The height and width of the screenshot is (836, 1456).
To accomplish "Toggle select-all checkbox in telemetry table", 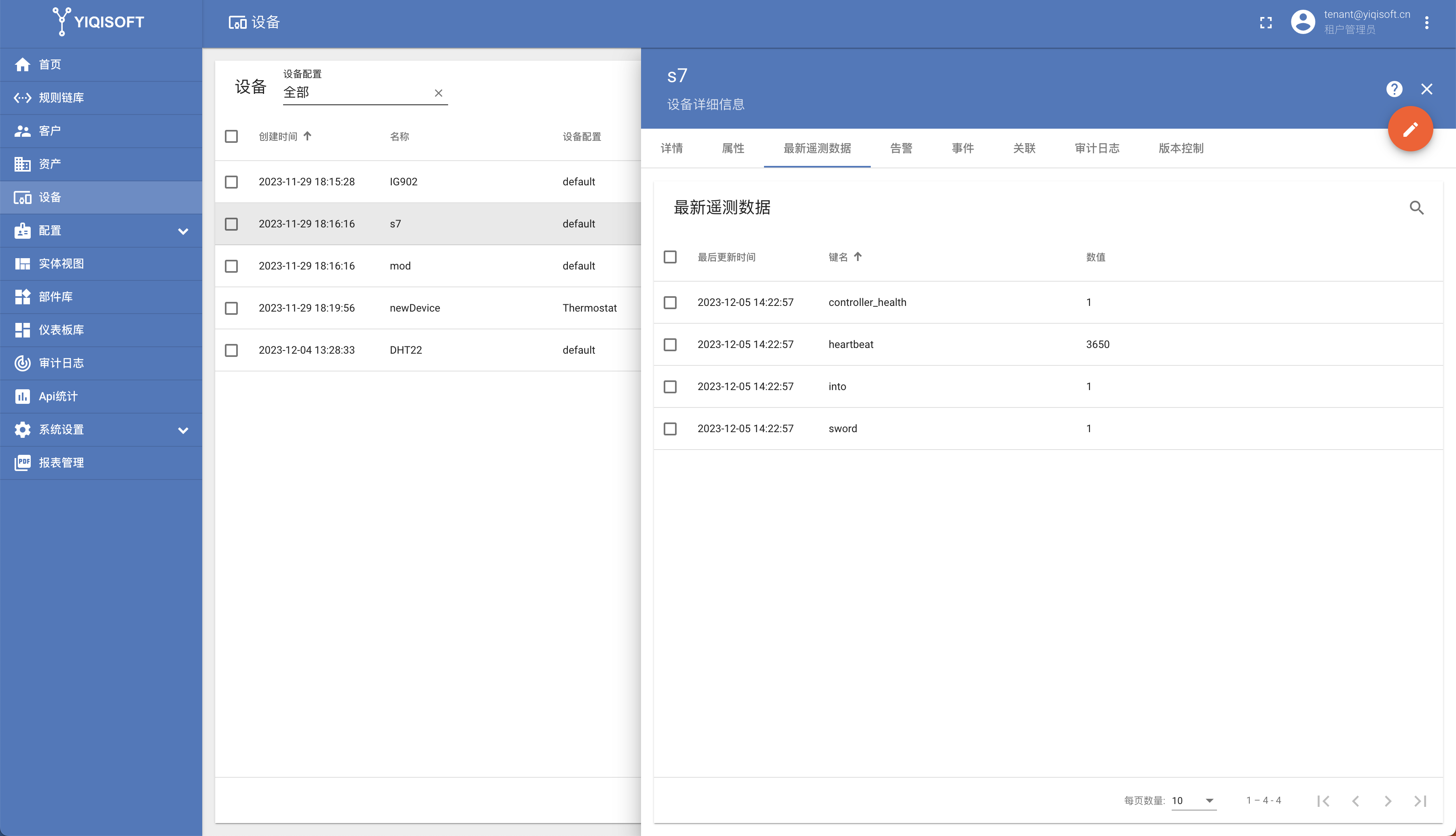I will tap(670, 257).
